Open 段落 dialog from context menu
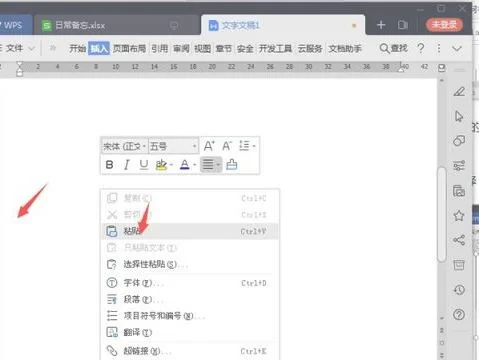 (190, 299)
